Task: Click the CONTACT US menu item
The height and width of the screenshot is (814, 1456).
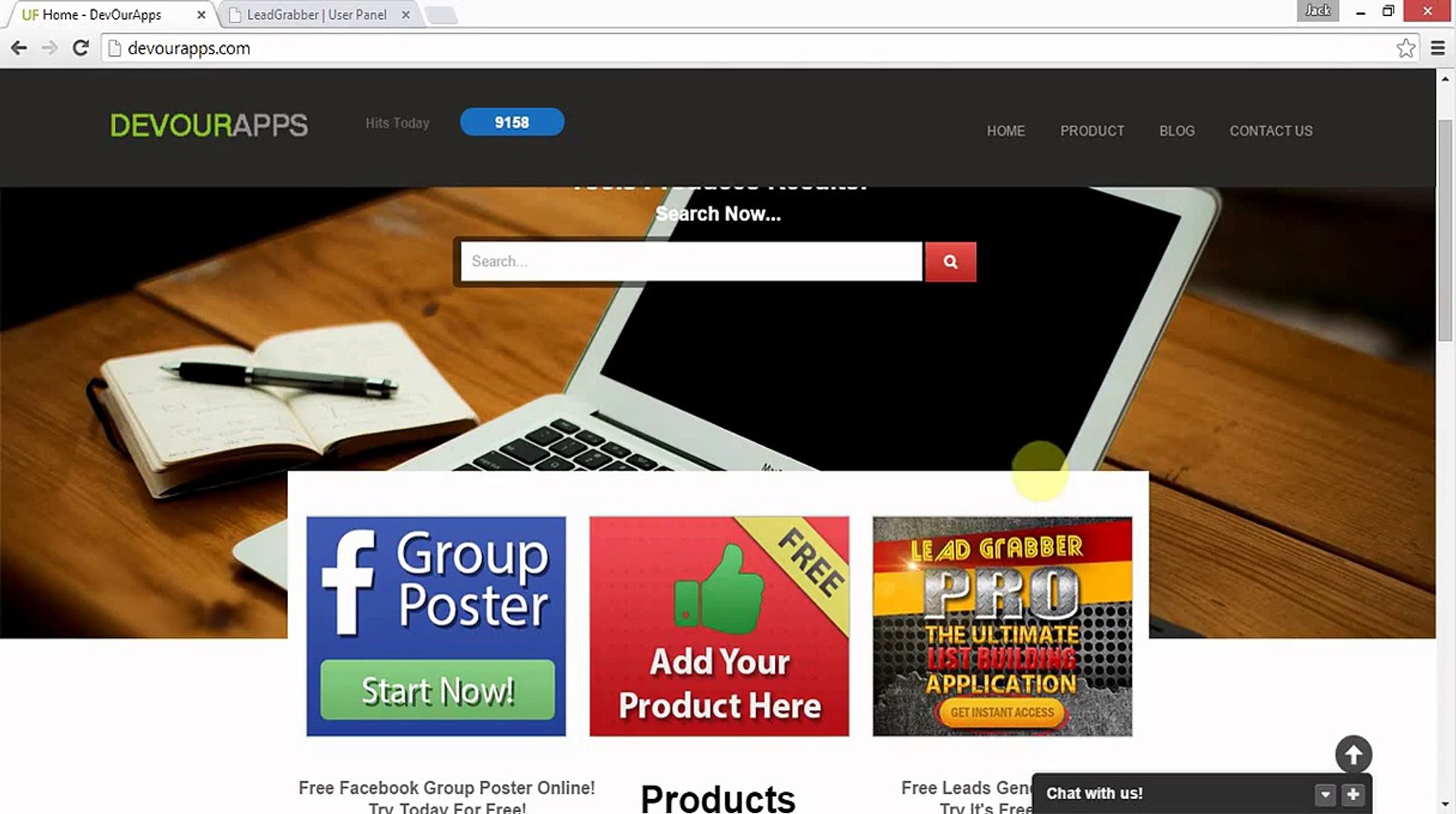Action: point(1272,131)
